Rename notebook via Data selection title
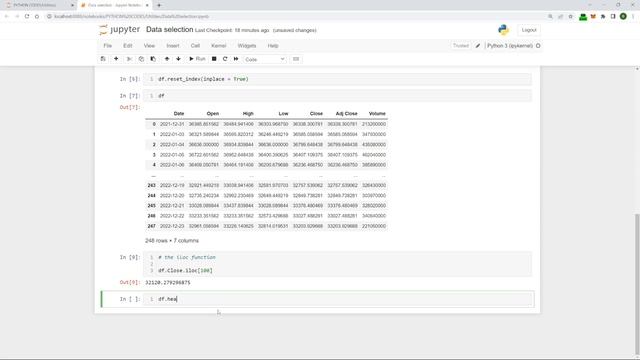This screenshot has width=640, height=360. click(x=169, y=30)
